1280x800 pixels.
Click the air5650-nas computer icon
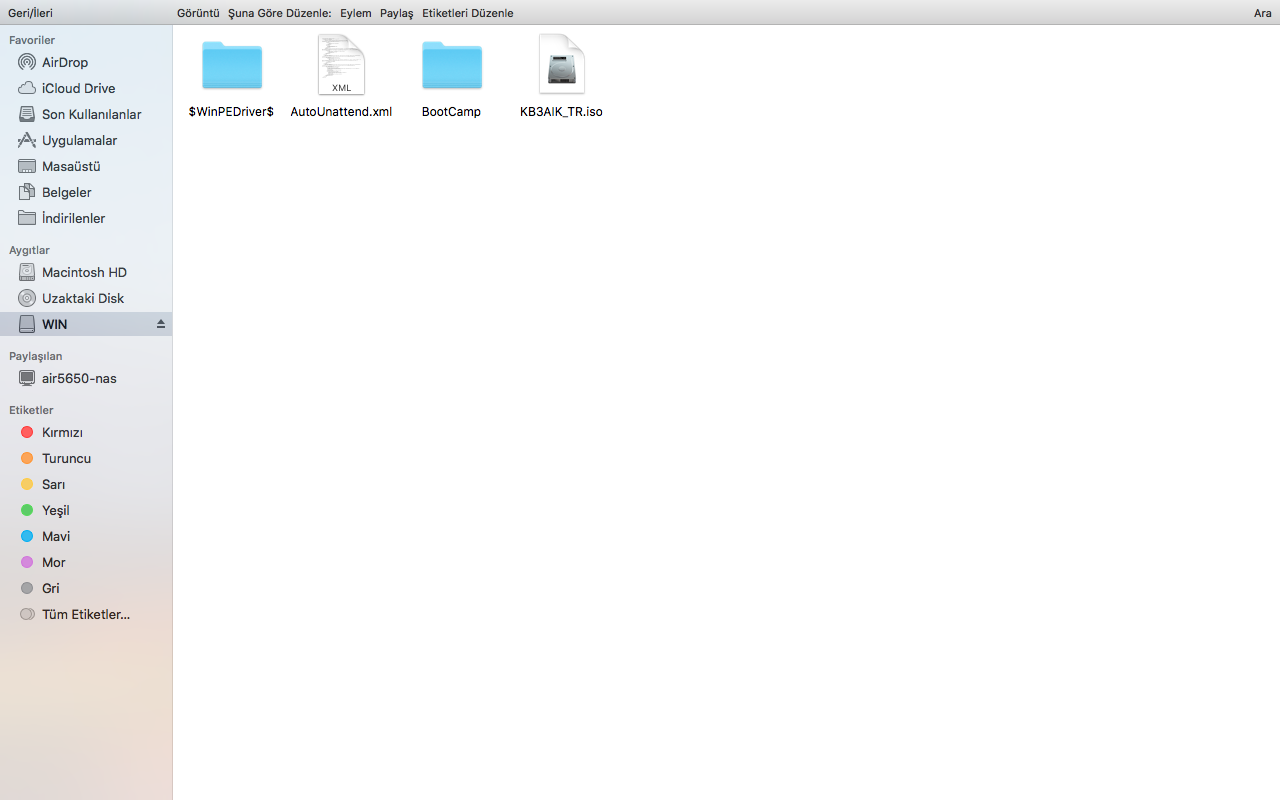27,378
